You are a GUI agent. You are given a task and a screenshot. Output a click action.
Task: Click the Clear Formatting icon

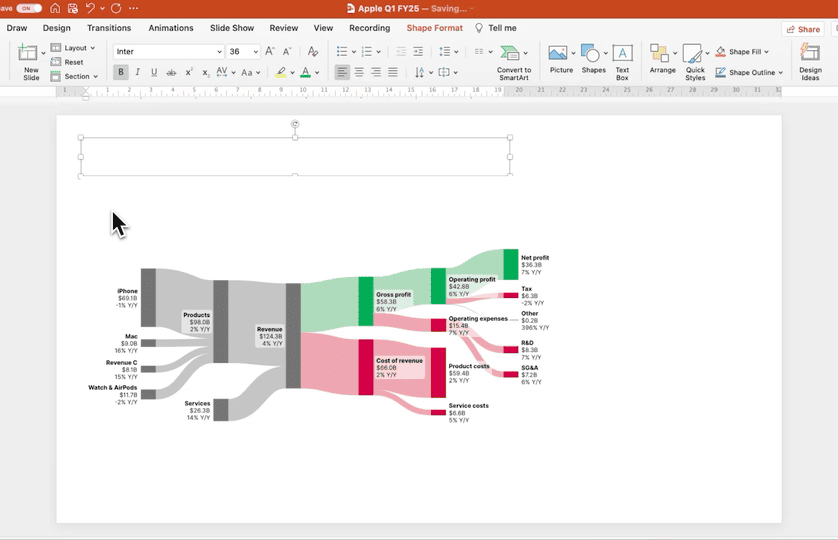313,51
